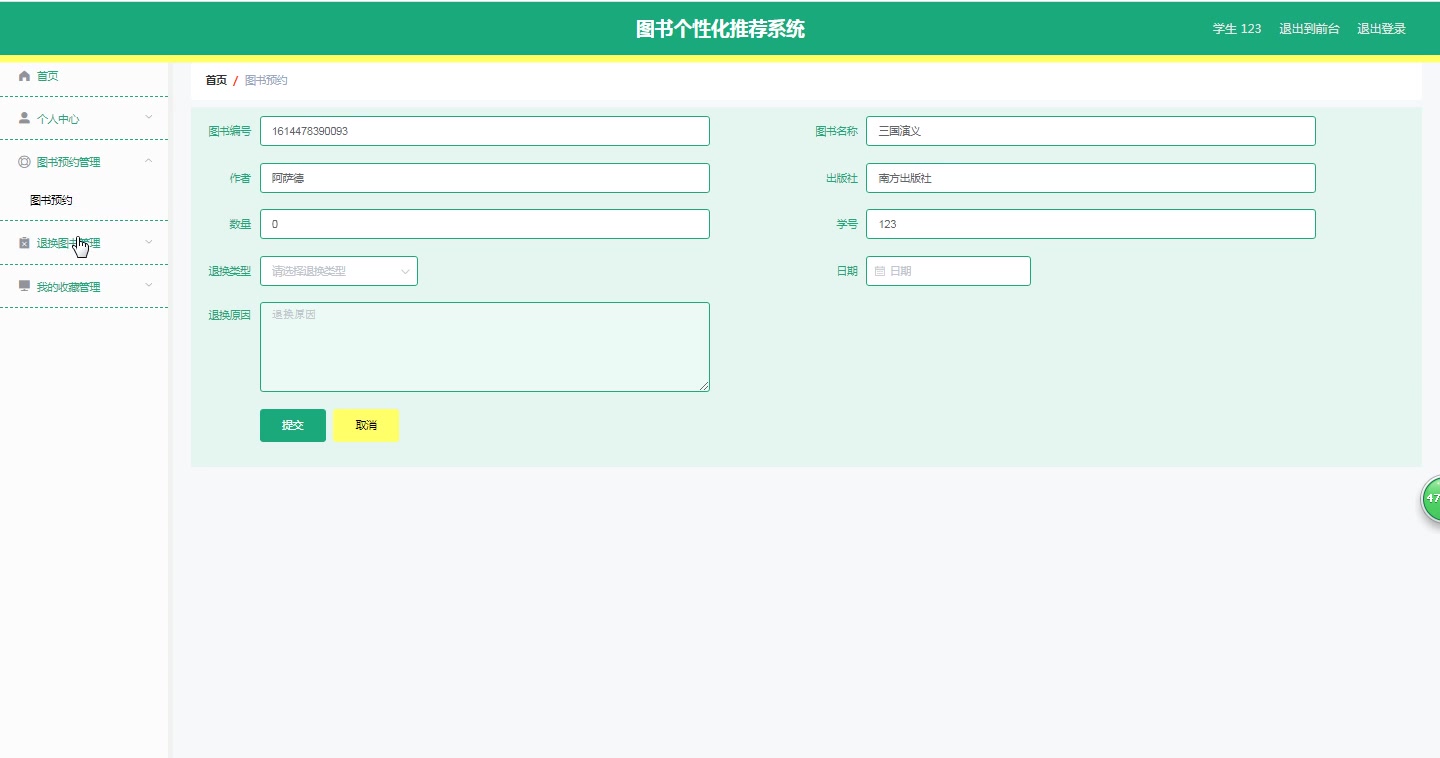Viewport: 1440px width, 758px height.
Task: Collapse the 图书预约管理 menu chevron
Action: coord(149,161)
